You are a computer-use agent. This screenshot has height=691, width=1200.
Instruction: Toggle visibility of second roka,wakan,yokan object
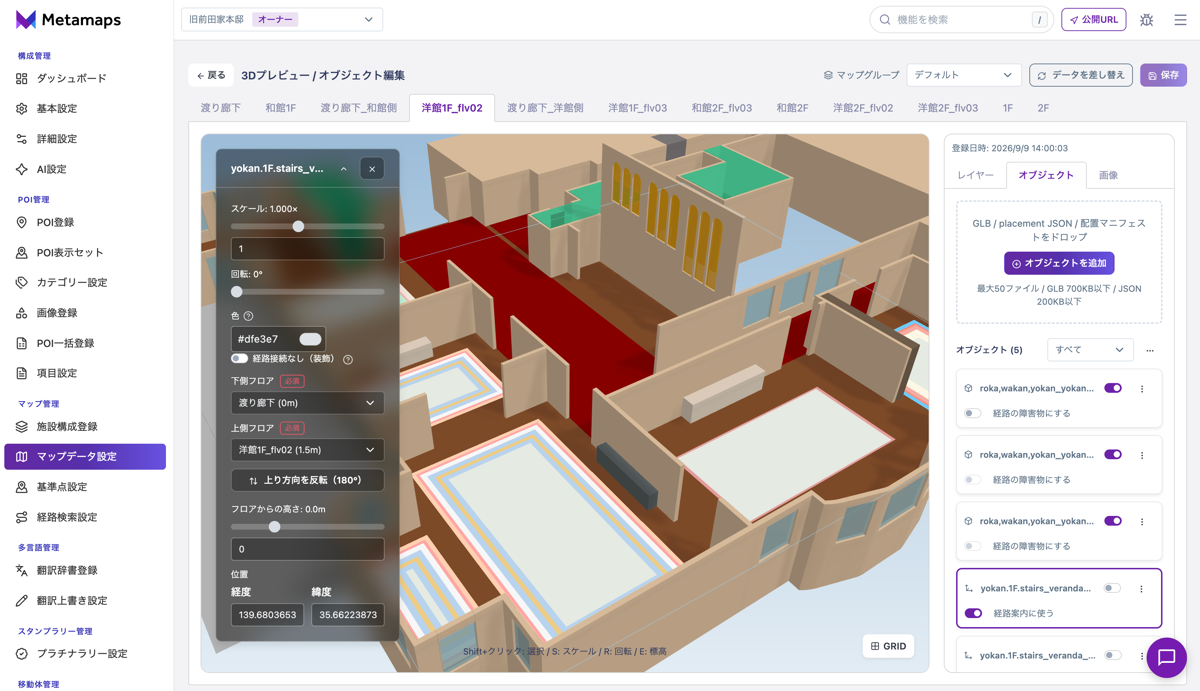pyautogui.click(x=1113, y=454)
